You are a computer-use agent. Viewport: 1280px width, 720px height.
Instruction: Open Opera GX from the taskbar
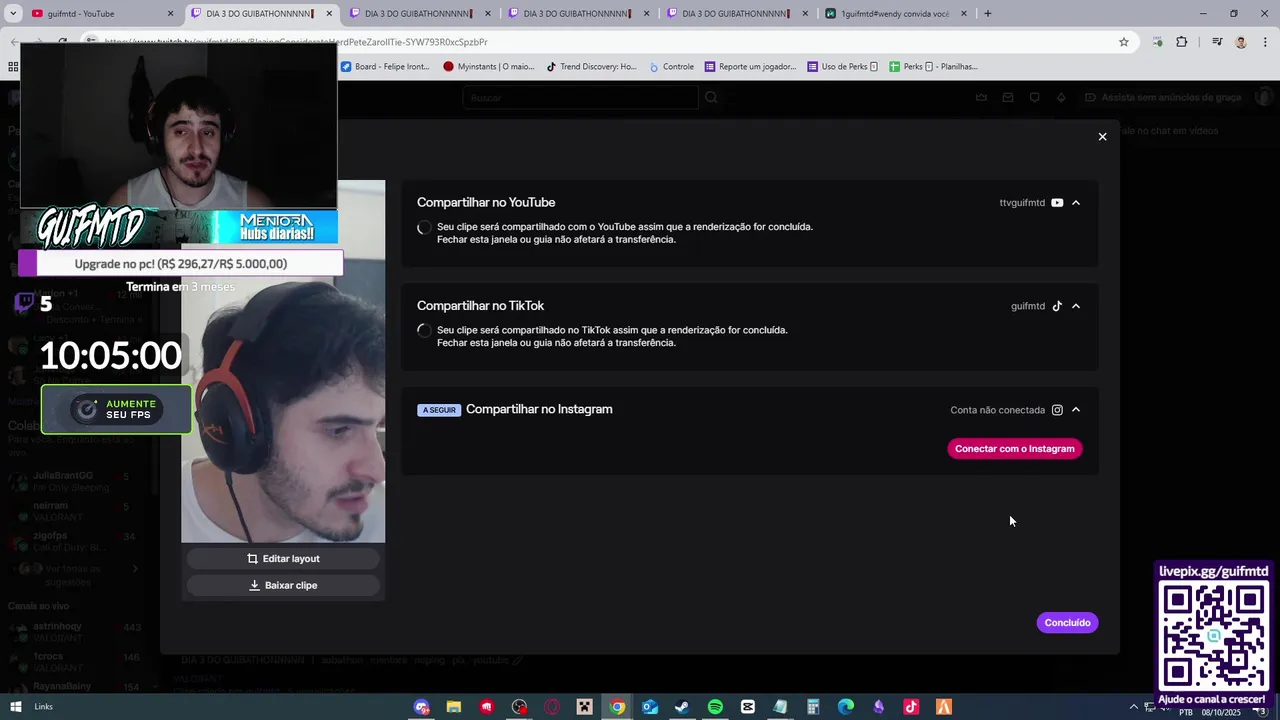click(552, 707)
